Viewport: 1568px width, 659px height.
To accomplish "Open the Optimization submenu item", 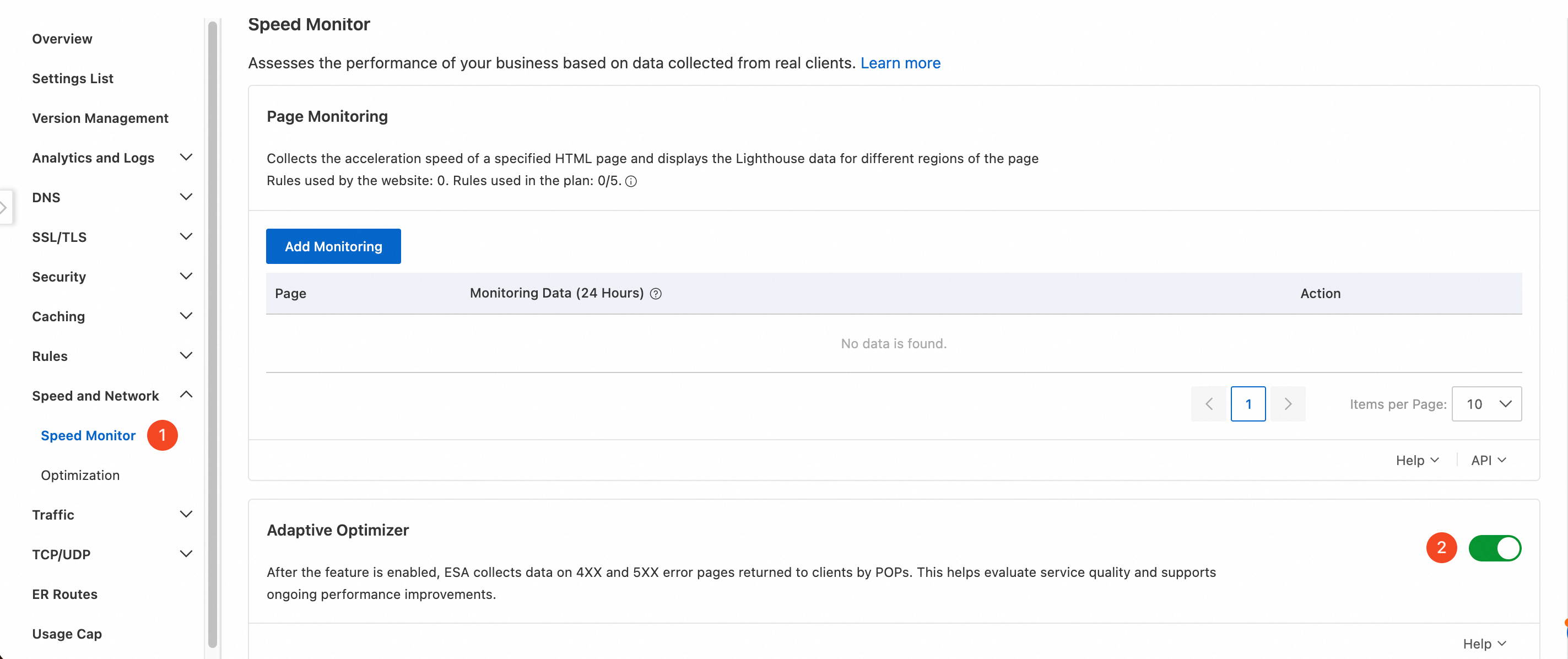I will 80,475.
